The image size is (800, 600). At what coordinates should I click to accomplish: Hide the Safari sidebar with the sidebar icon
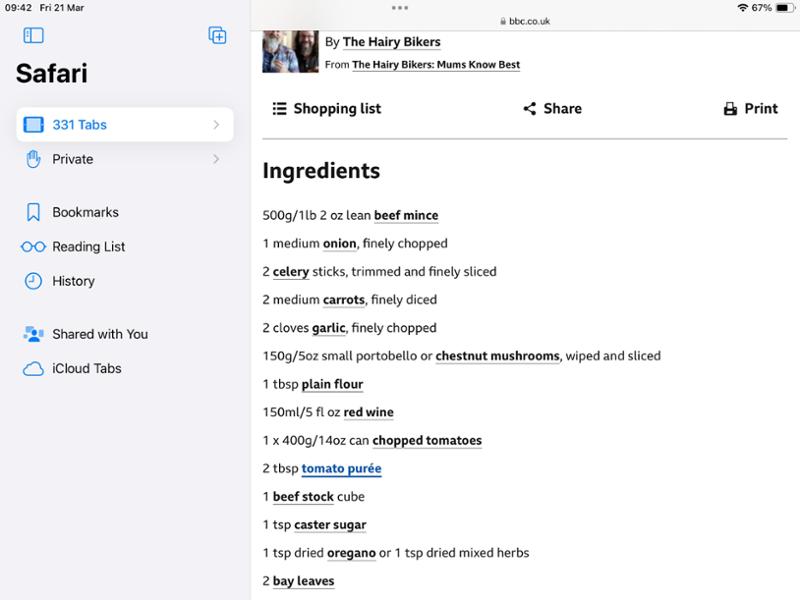click(34, 35)
